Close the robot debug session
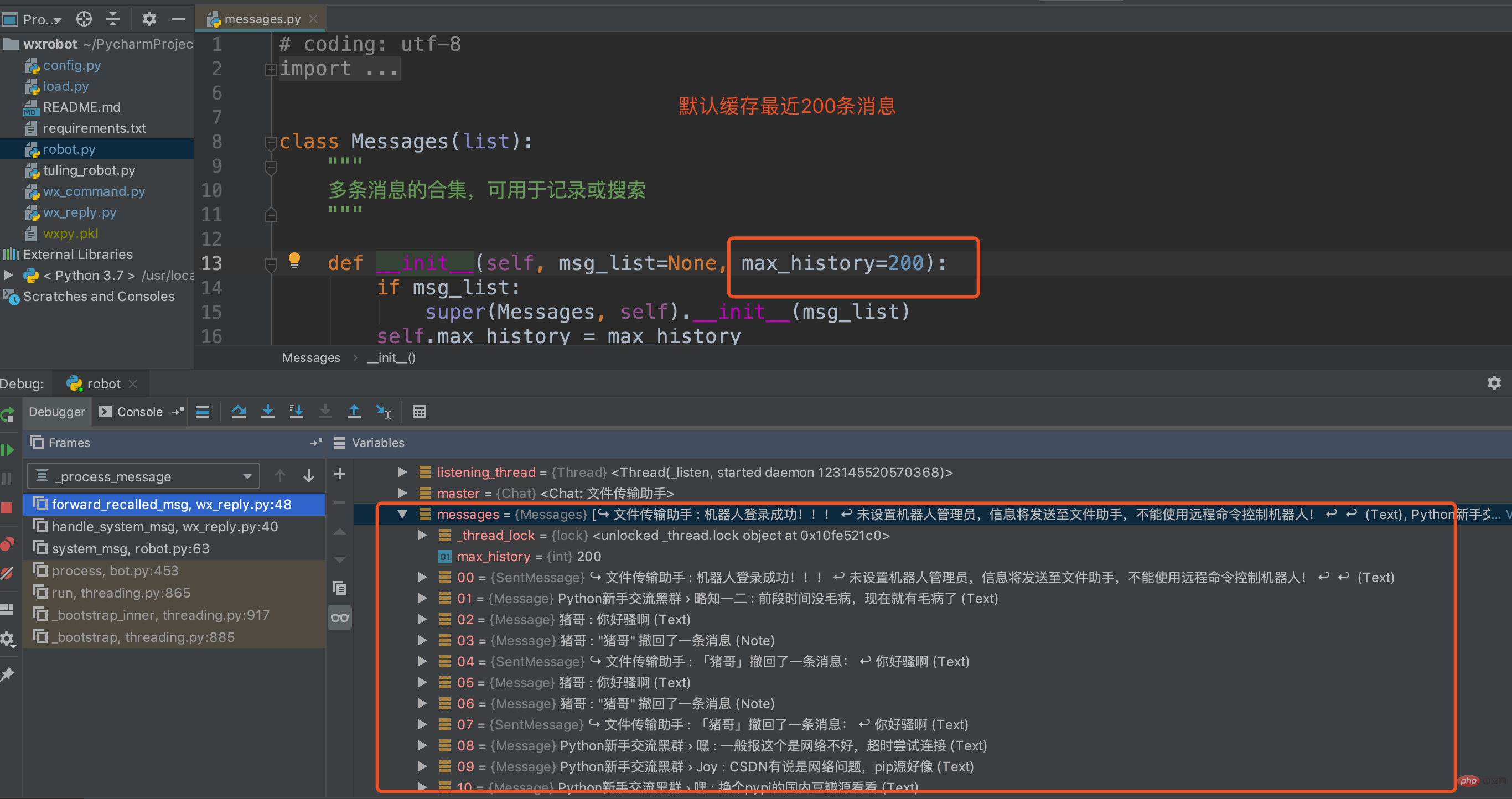 tap(133, 383)
